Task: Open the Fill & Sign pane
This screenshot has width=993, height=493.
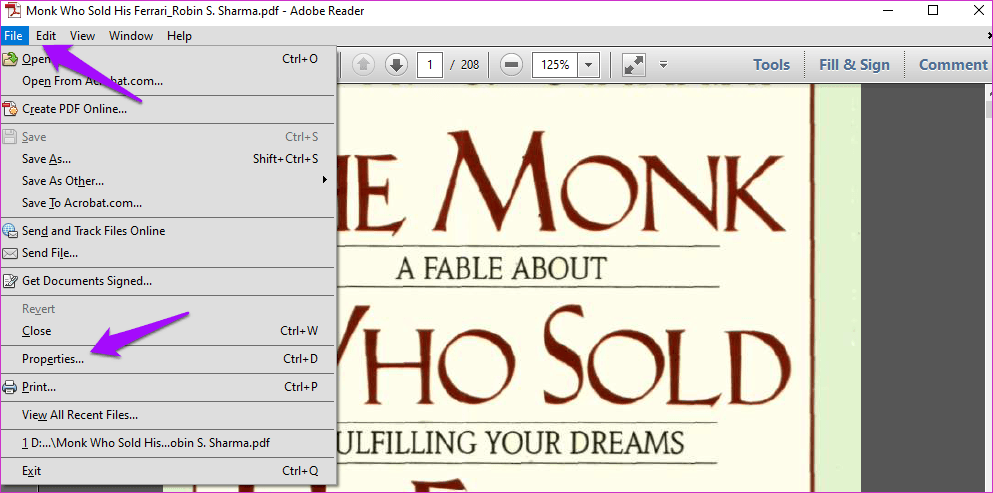Action: pos(854,65)
